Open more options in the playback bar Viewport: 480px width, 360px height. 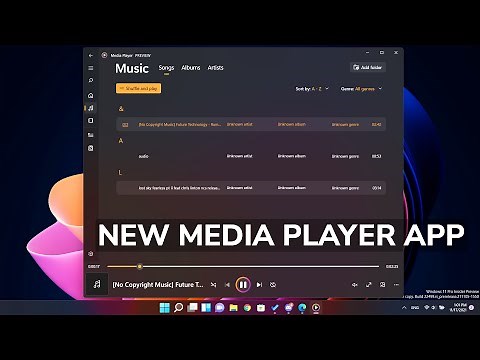click(x=396, y=285)
